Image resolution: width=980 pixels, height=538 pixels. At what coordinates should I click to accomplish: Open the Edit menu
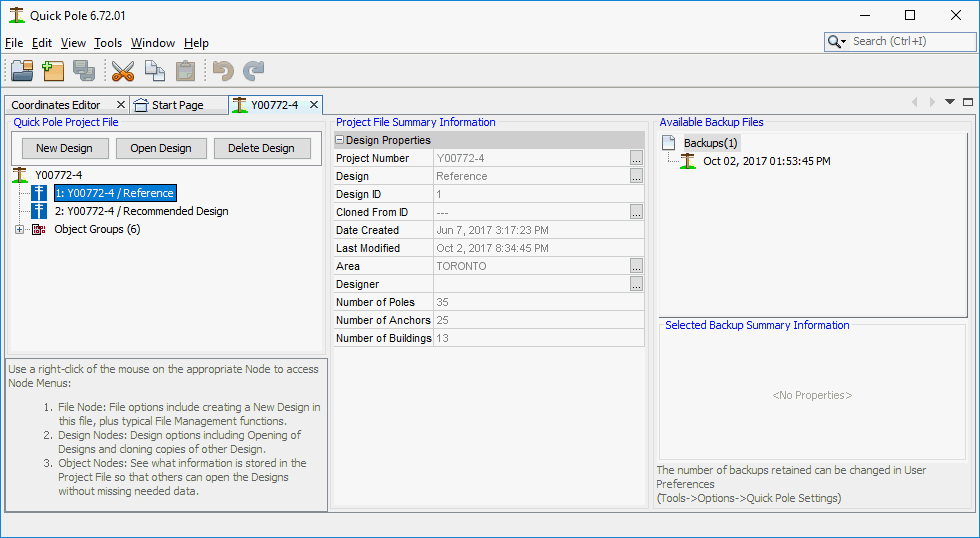tap(42, 43)
